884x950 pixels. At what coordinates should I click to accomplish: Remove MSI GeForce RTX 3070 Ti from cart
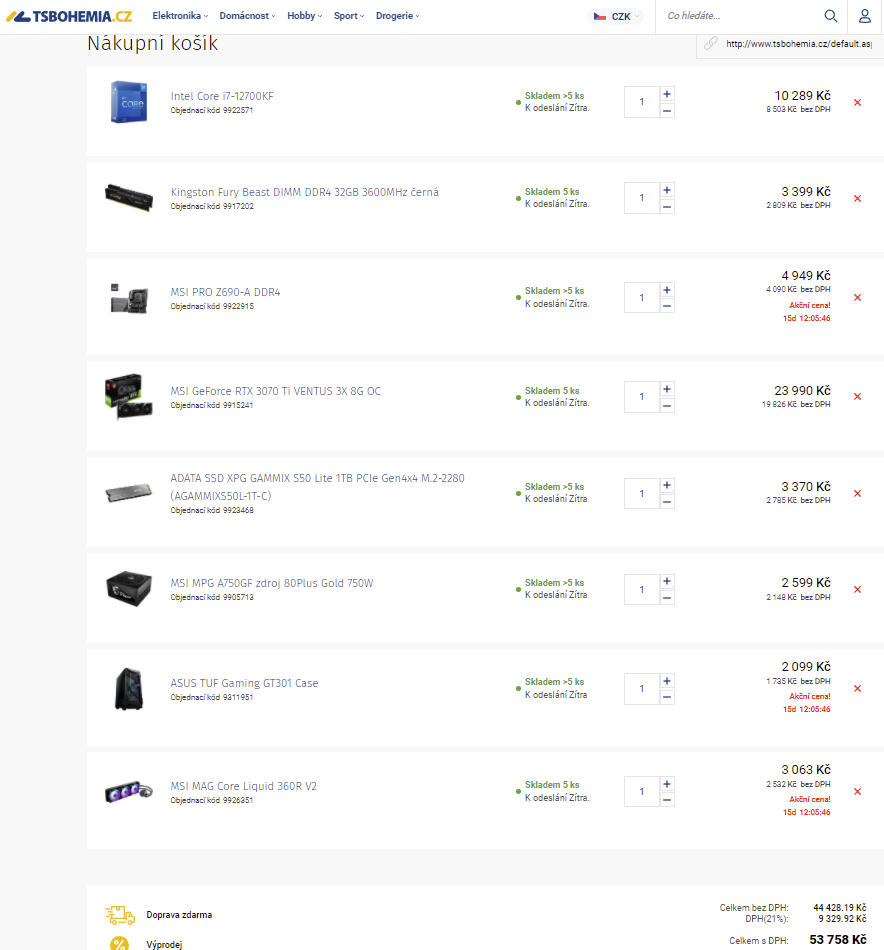(857, 396)
